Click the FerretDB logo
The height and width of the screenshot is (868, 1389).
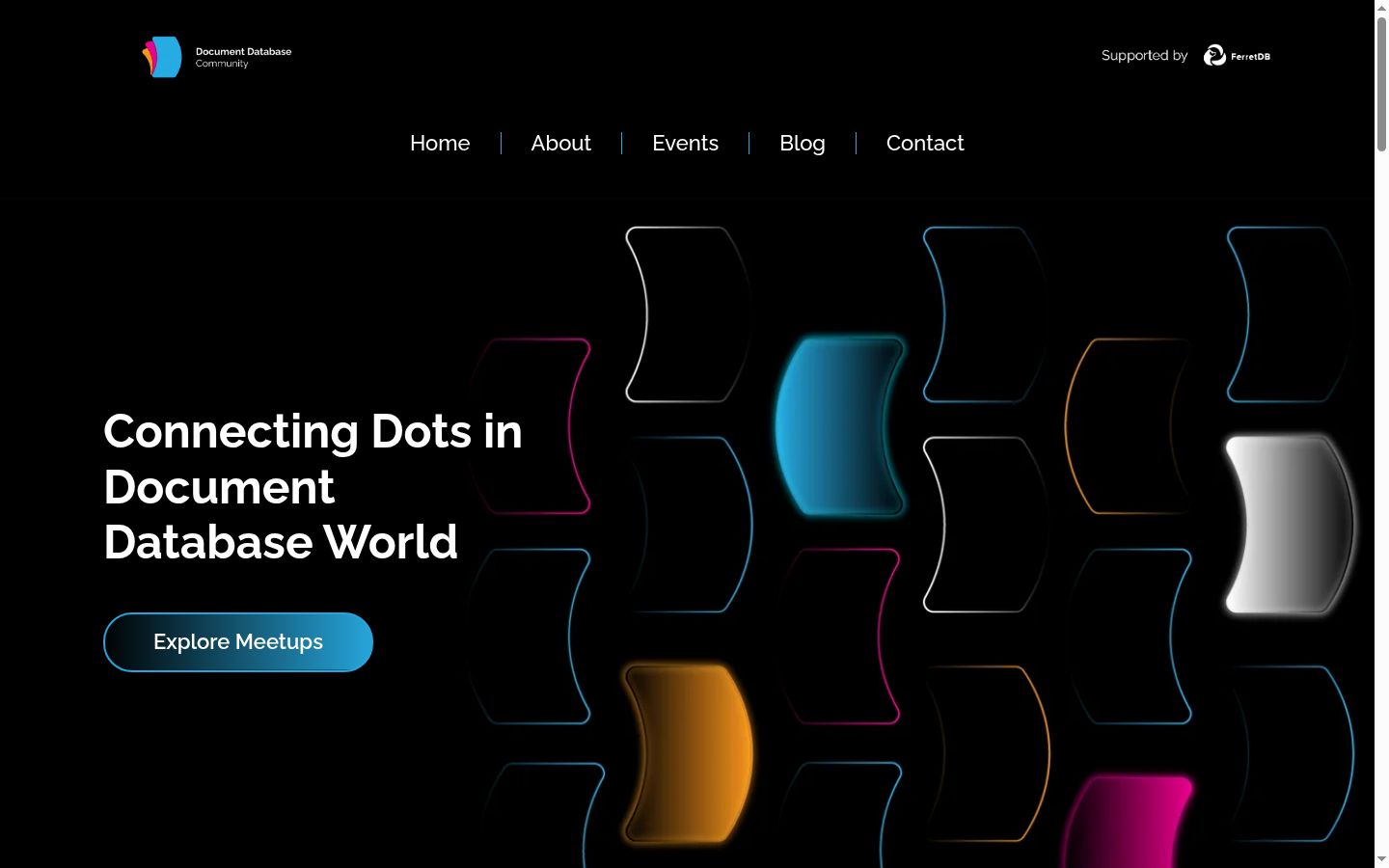(x=1237, y=56)
